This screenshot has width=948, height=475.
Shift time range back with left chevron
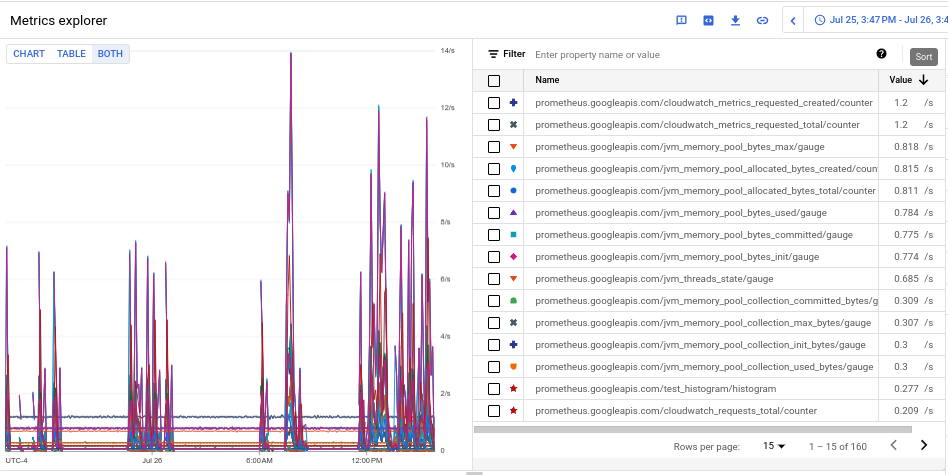click(793, 20)
